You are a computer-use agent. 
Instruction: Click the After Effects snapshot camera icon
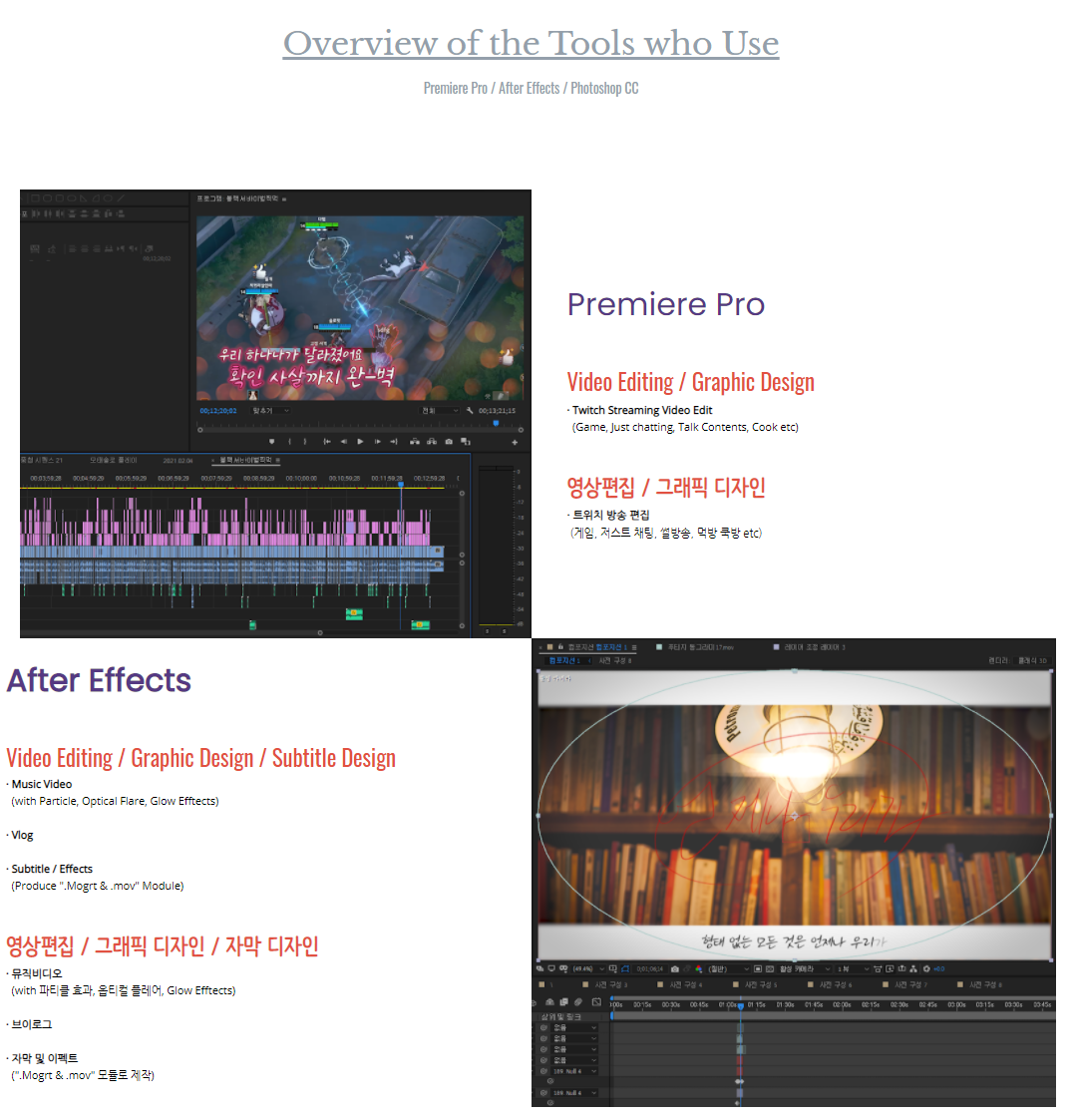675,969
